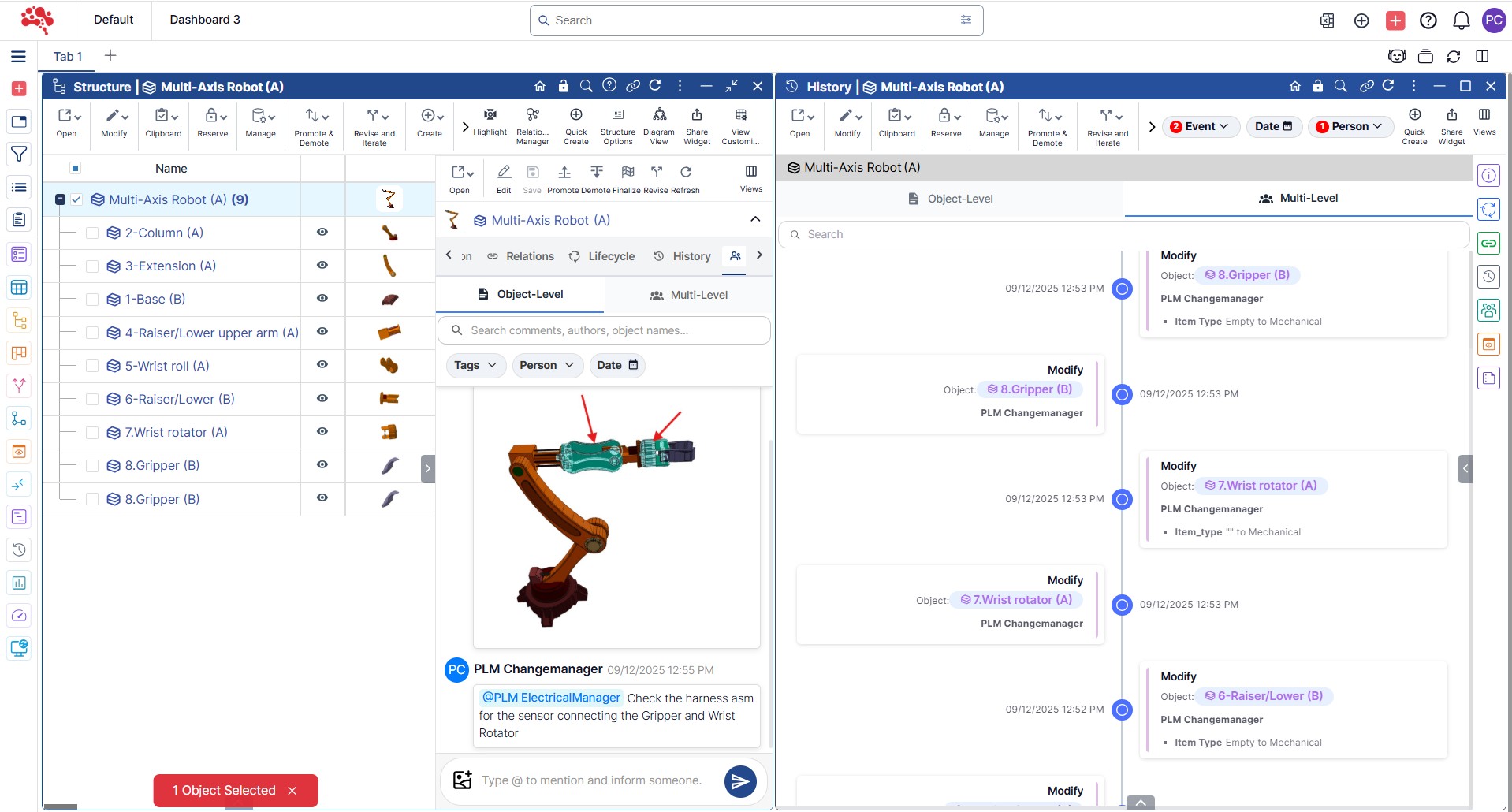Open the notifications bell
The width and height of the screenshot is (1512, 812).
click(x=1461, y=20)
